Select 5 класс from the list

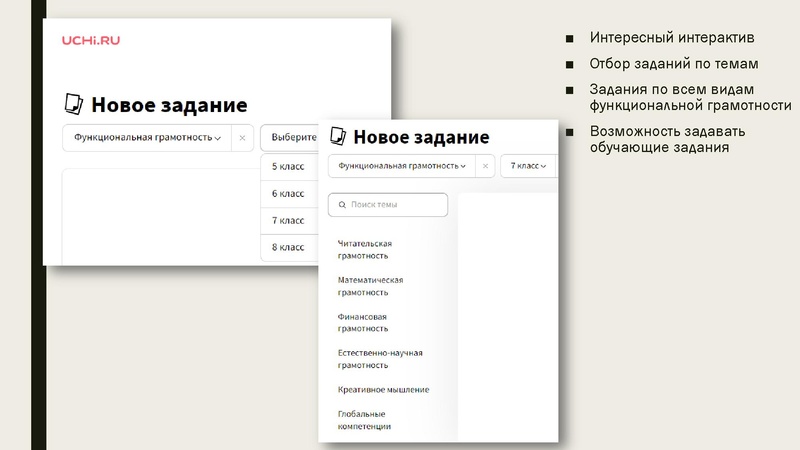tap(289, 166)
